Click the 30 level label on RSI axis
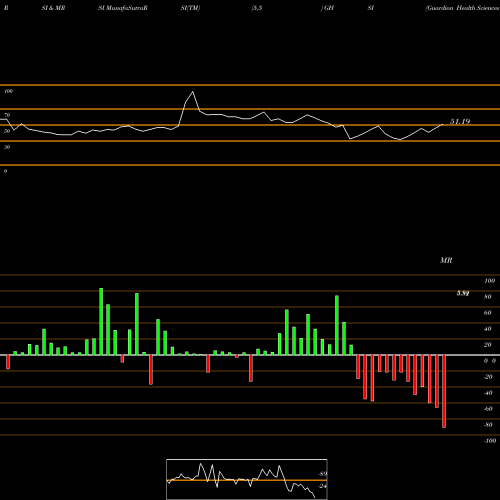 point(7,147)
